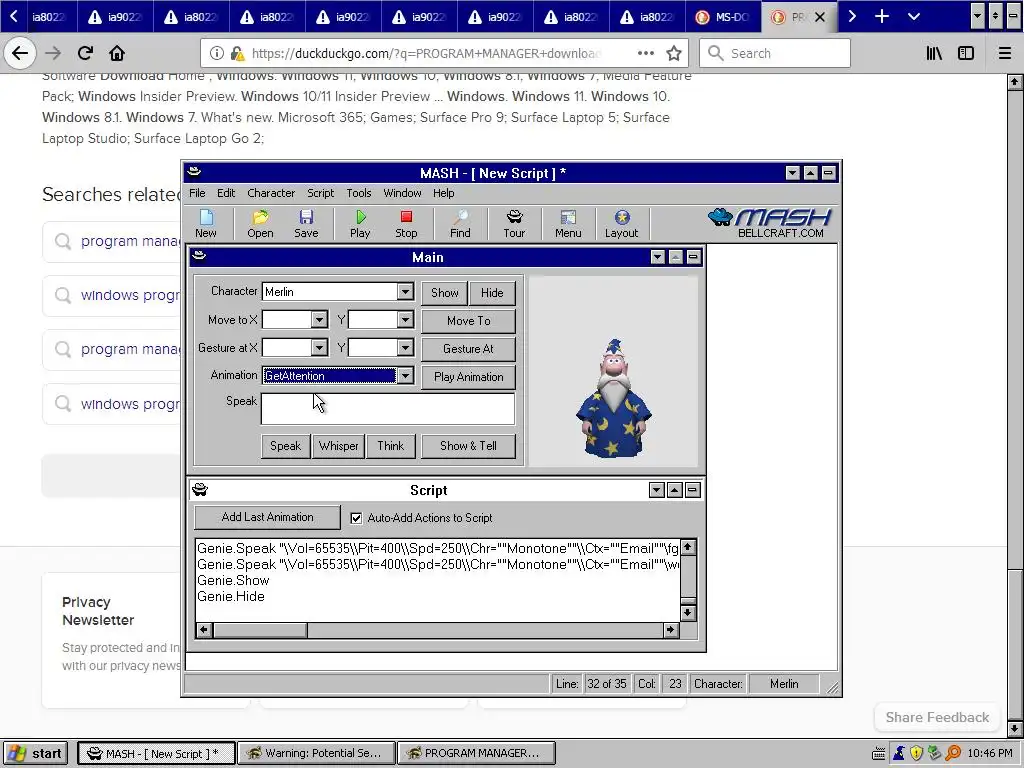Expand the Animation dropdown arrow

tap(405, 376)
